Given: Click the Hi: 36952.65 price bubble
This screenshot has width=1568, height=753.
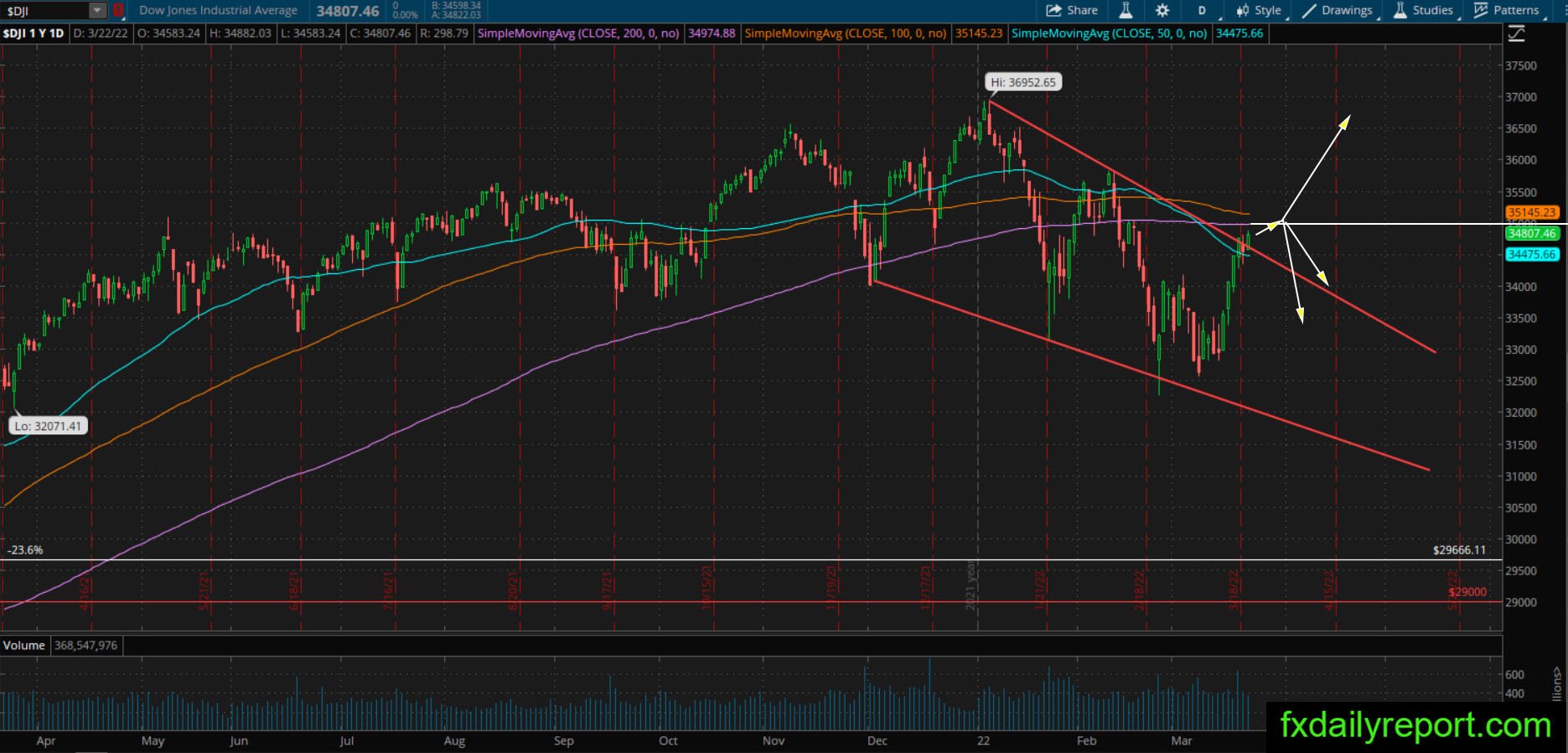Looking at the screenshot, I should (1023, 82).
